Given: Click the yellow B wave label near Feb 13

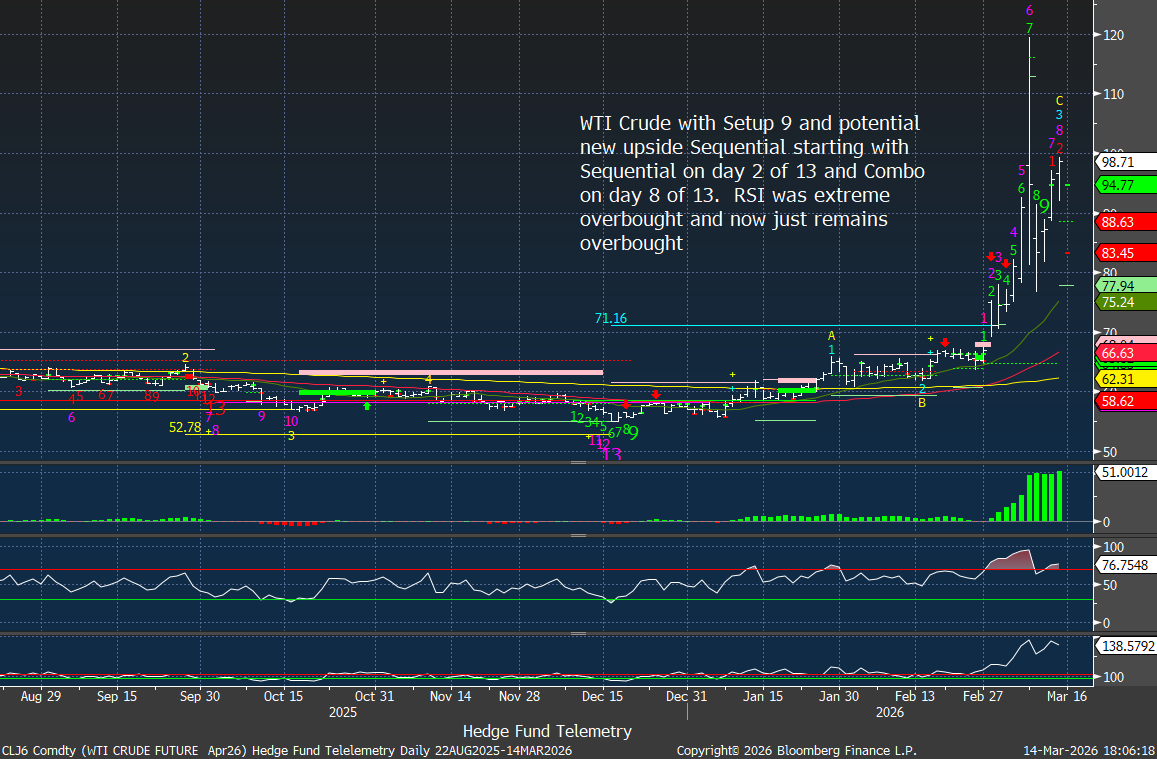Looking at the screenshot, I should tap(922, 403).
